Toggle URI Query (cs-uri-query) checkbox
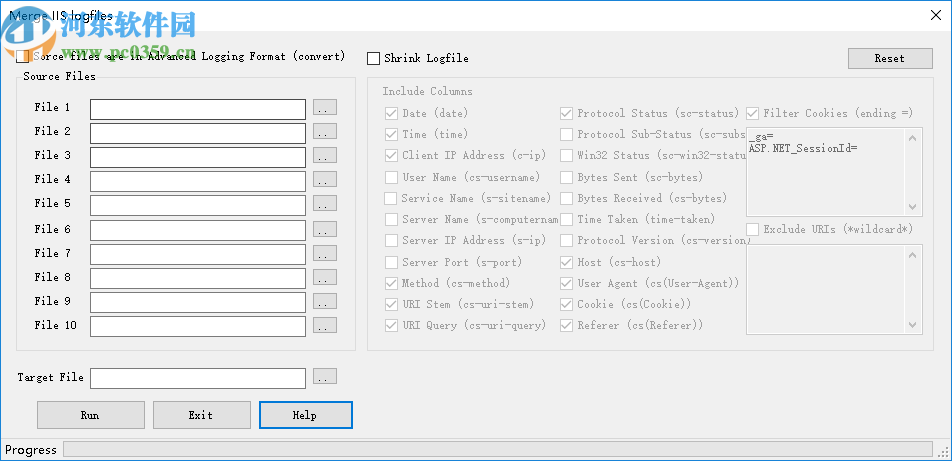This screenshot has height=461, width=952. [391, 326]
